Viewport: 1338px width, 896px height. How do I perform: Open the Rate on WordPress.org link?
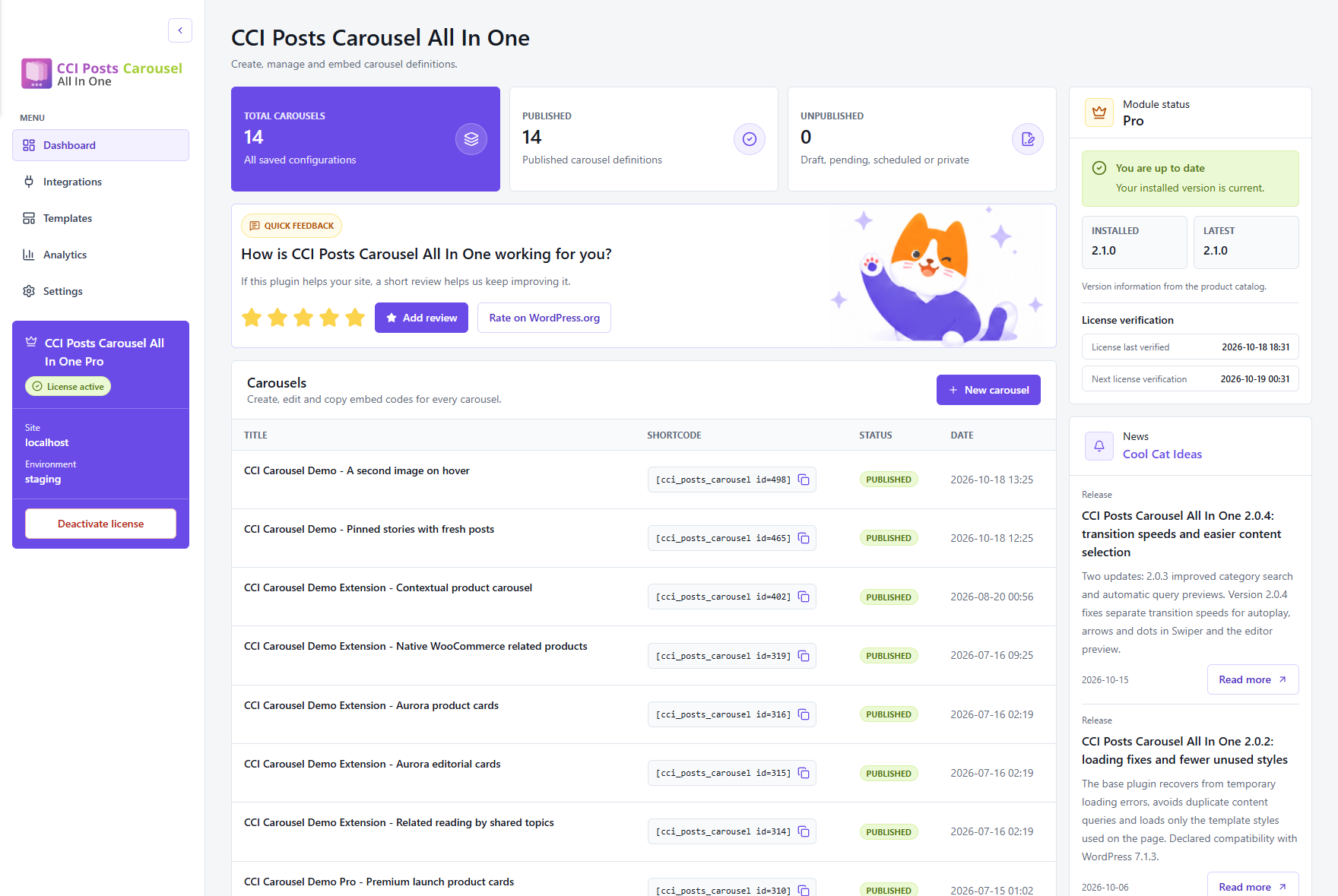click(x=544, y=318)
